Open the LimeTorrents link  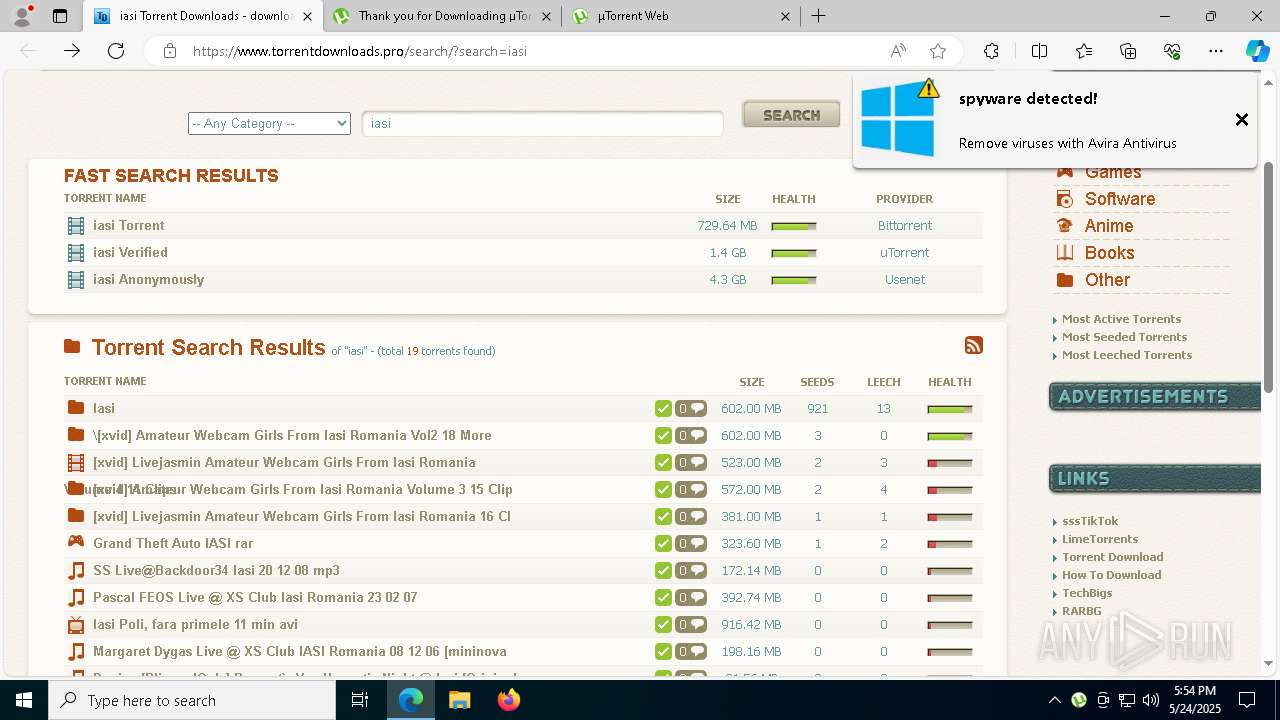tap(1100, 539)
